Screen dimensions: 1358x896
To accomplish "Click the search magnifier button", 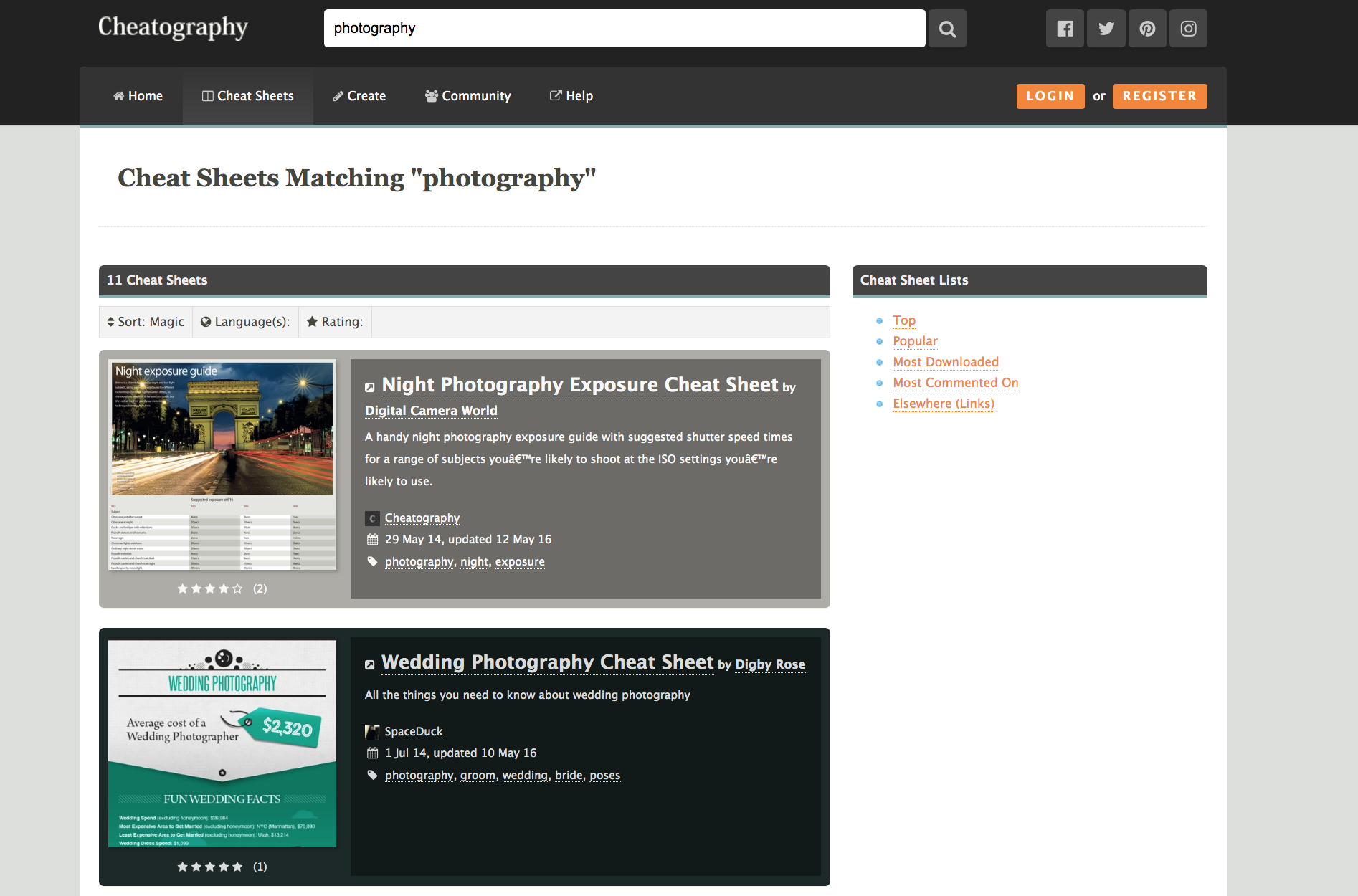I will (x=947, y=29).
